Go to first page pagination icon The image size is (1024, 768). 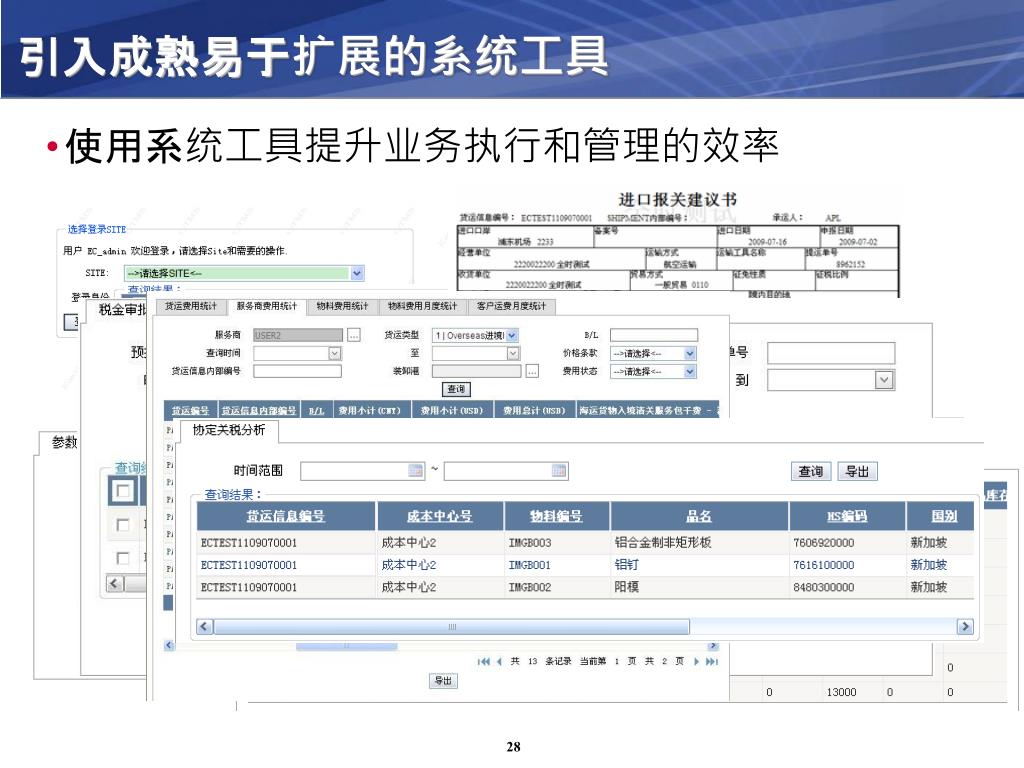tap(483, 662)
